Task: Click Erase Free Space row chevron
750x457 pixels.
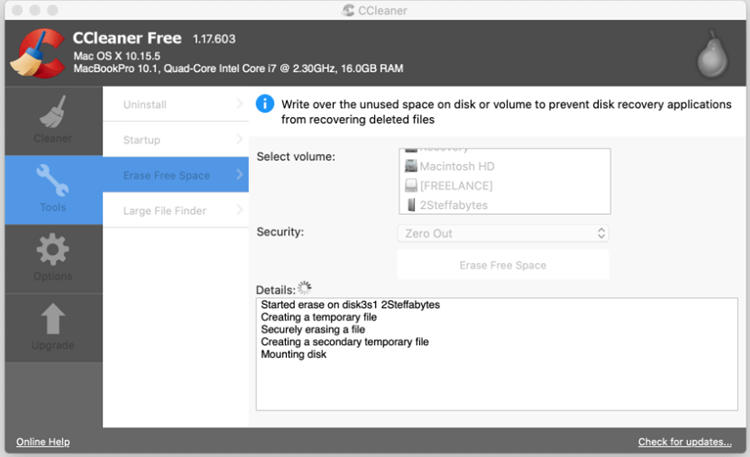Action: click(239, 175)
